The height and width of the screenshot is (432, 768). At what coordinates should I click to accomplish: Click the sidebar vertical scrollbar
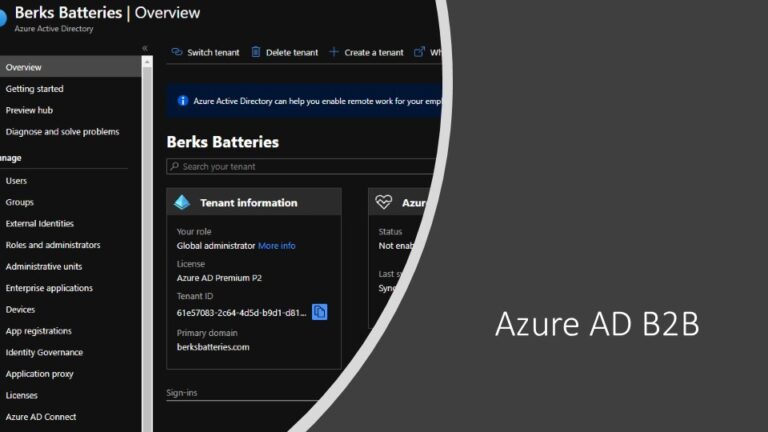pos(147,240)
